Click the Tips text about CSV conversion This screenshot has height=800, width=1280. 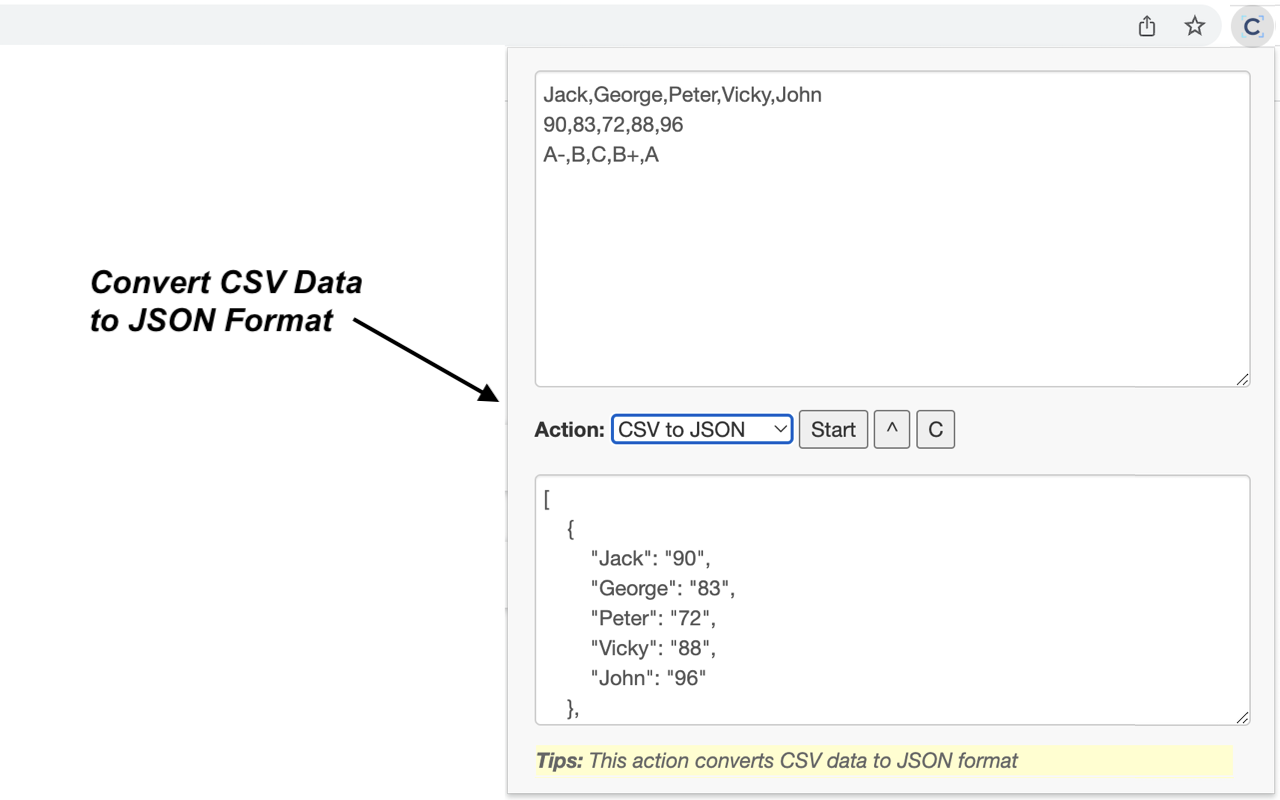(777, 760)
